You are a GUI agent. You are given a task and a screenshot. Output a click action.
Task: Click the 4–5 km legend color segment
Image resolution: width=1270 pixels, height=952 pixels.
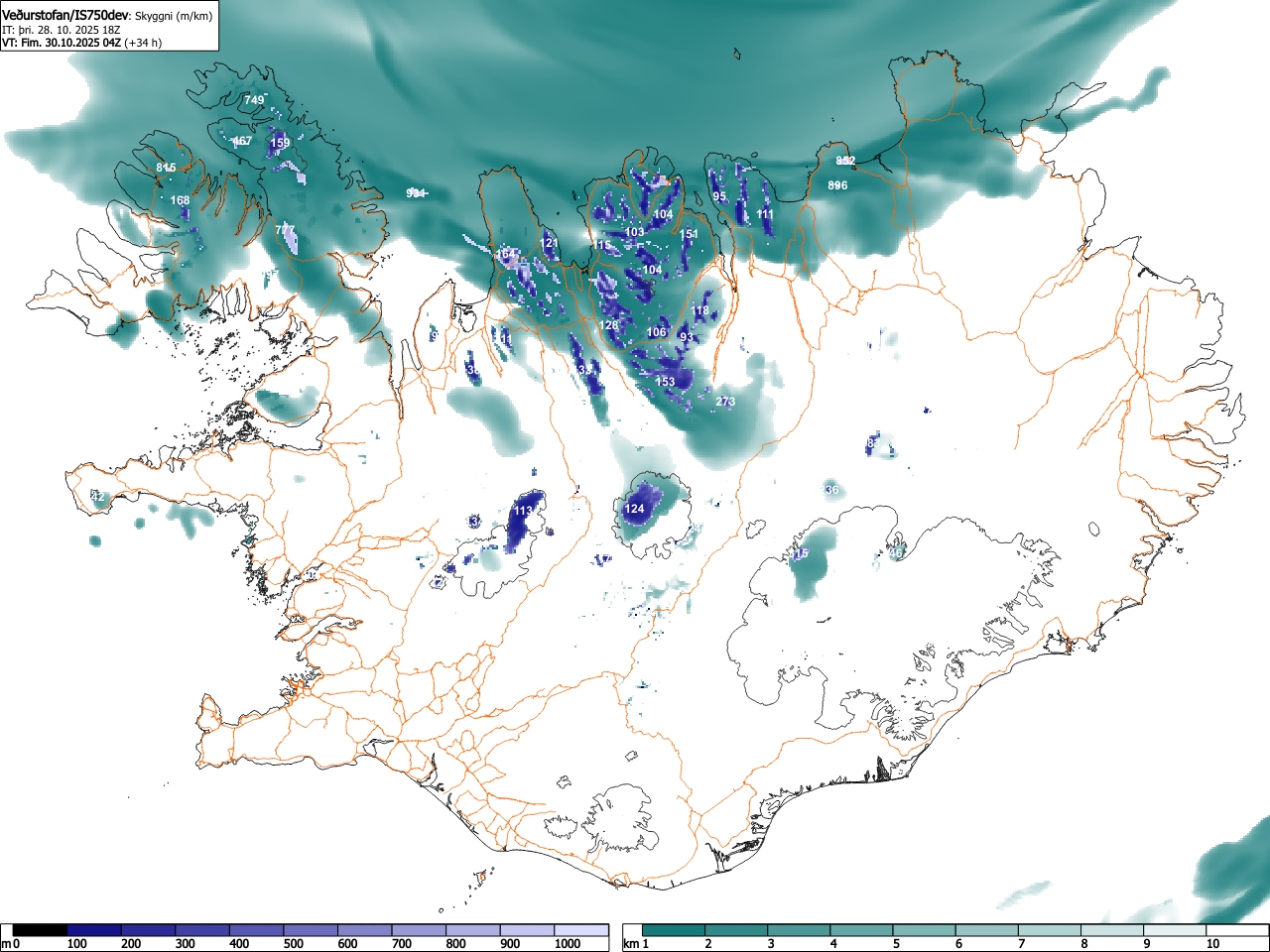(861, 930)
